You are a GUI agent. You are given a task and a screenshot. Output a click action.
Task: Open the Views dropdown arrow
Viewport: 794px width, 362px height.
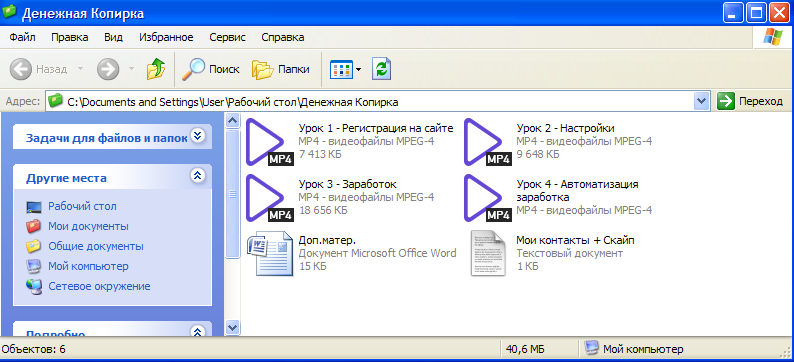point(359,70)
